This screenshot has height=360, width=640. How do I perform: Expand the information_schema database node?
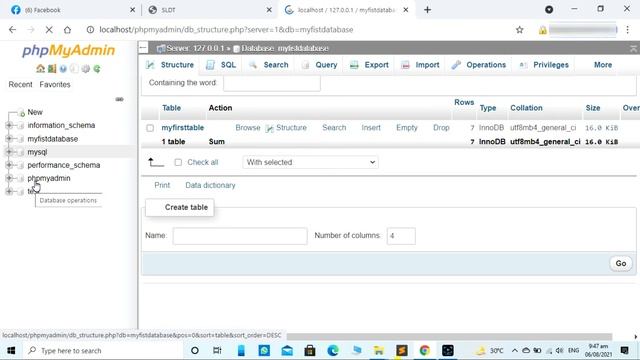point(9,125)
